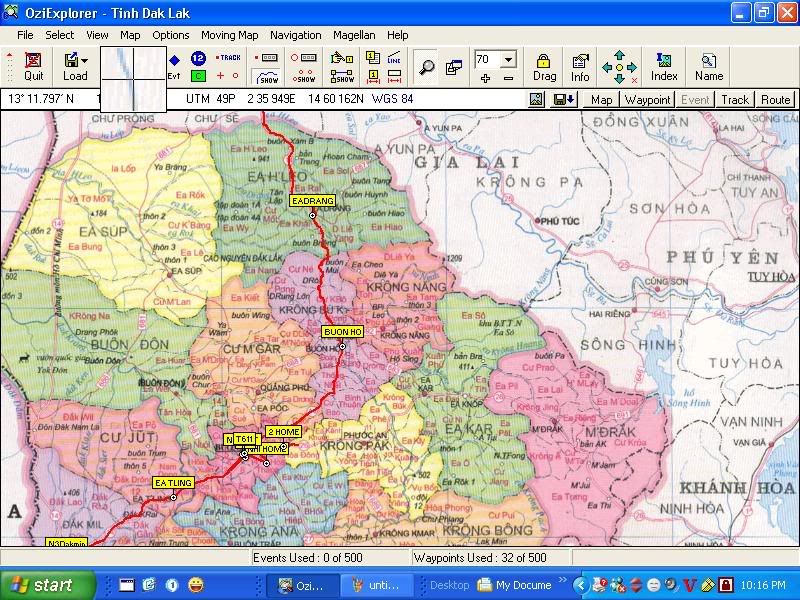Click the blue circle 12 waypoint icon
Screen dimensions: 800x600
tap(198, 58)
